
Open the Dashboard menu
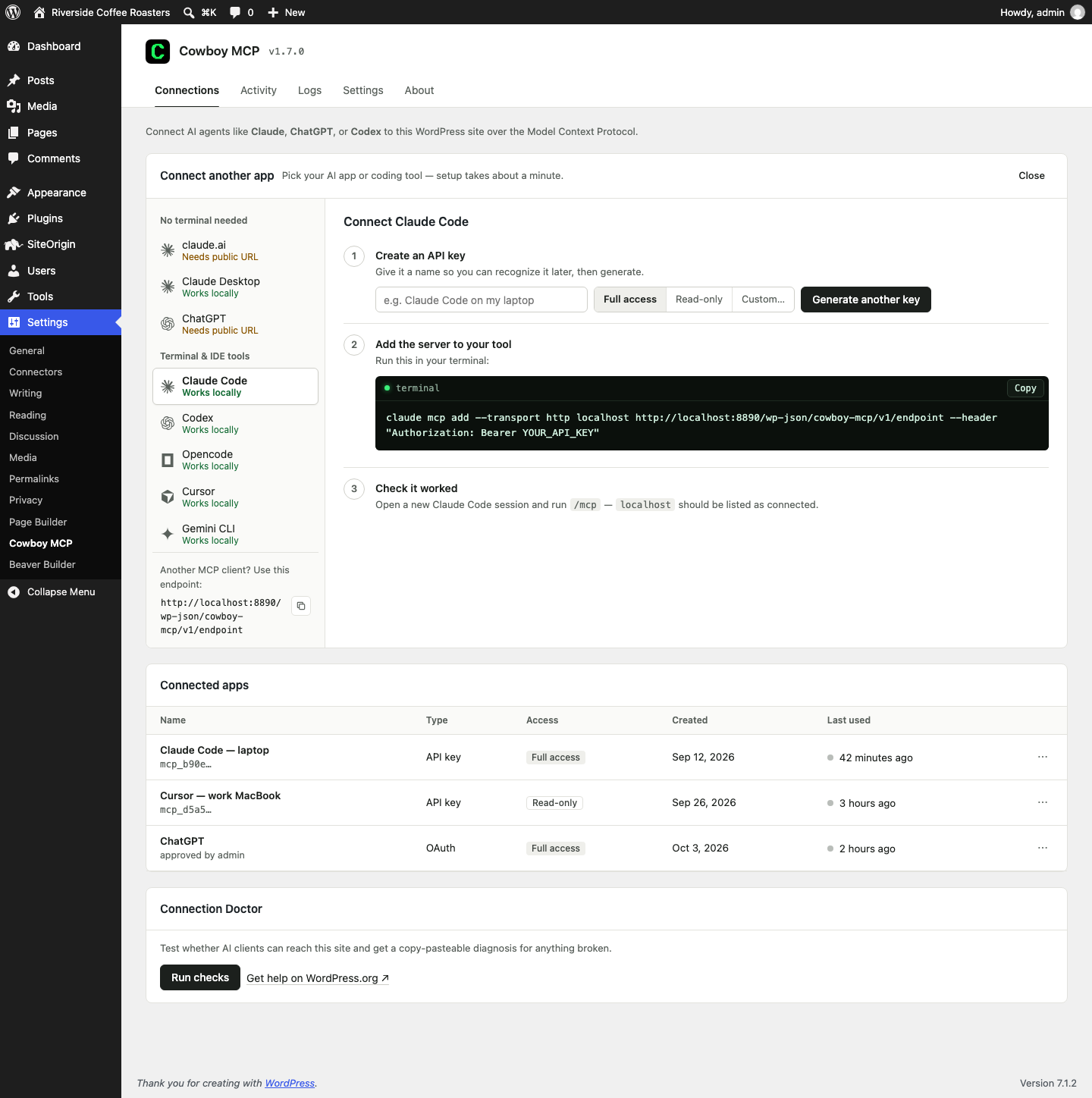click(x=61, y=46)
